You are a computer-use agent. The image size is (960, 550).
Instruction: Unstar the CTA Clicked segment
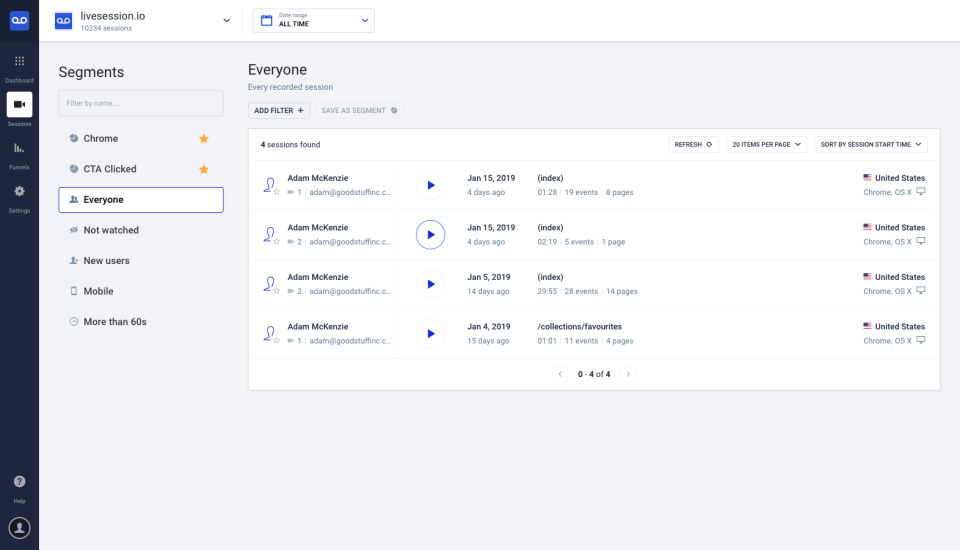pos(204,169)
